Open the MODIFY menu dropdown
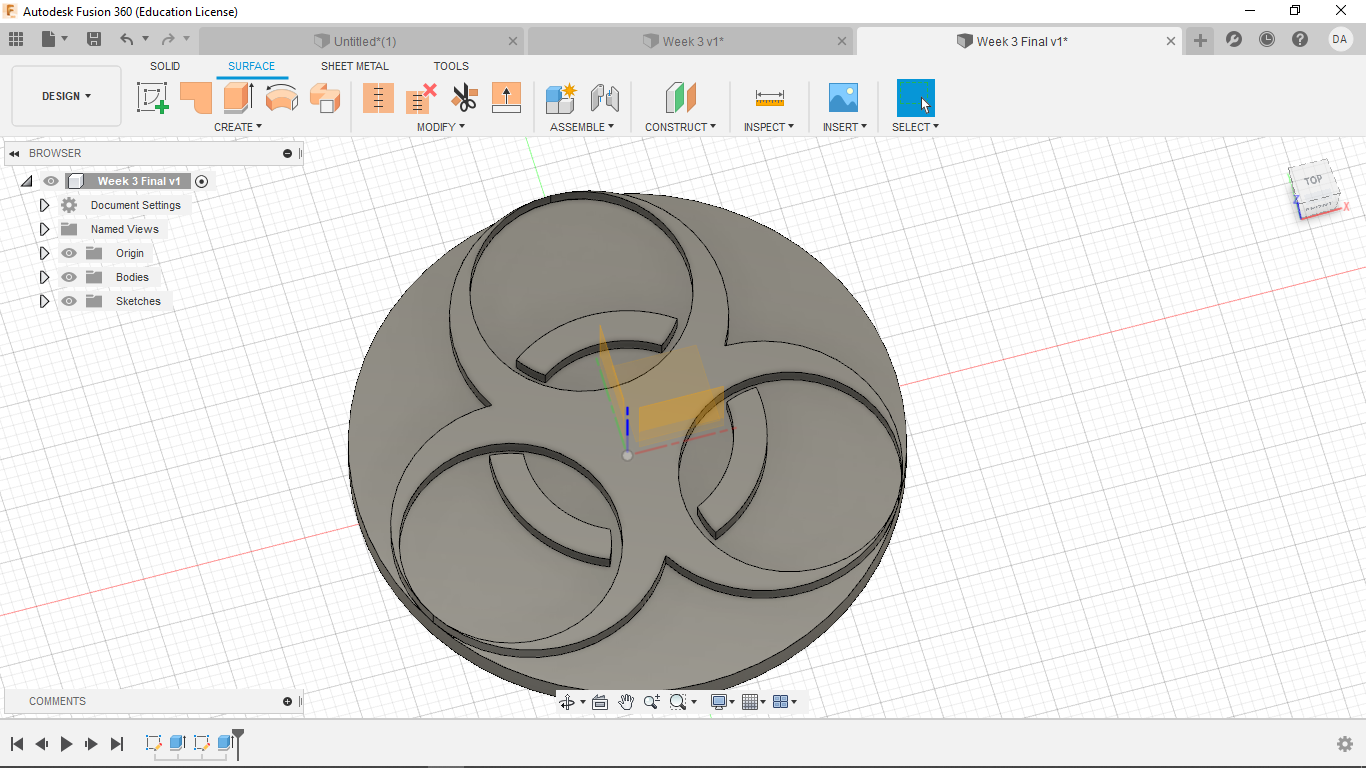The height and width of the screenshot is (768, 1366). click(x=441, y=127)
